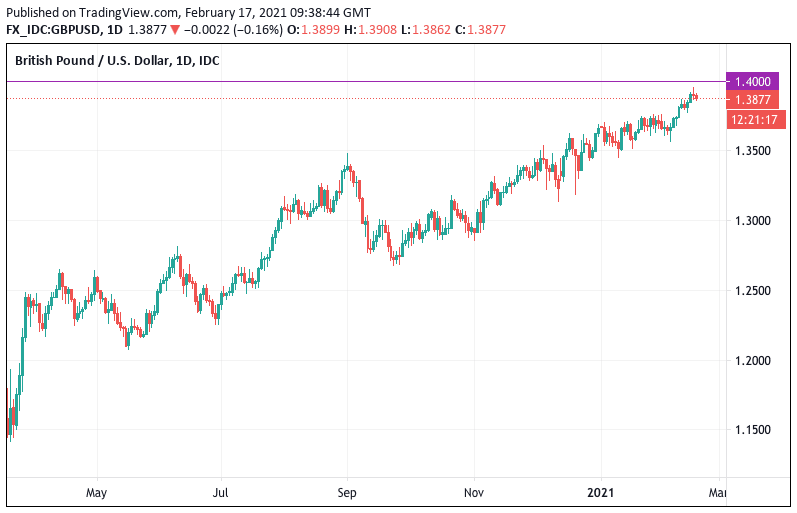
Task: Select the Sep label on time axis
Action: 348,492
